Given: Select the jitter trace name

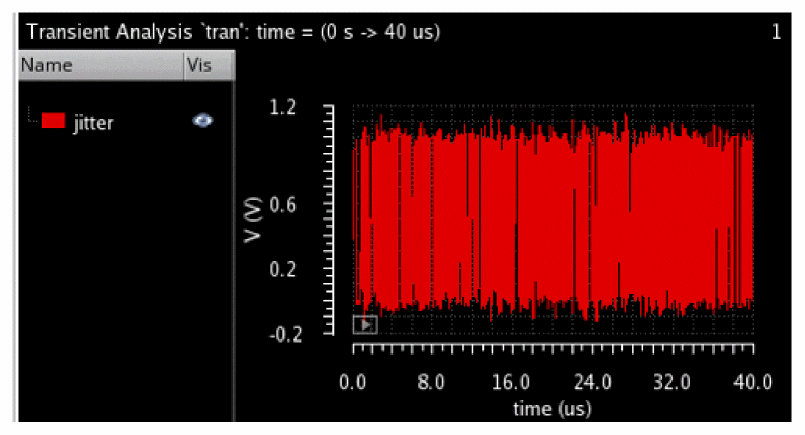Looking at the screenshot, I should click(93, 123).
